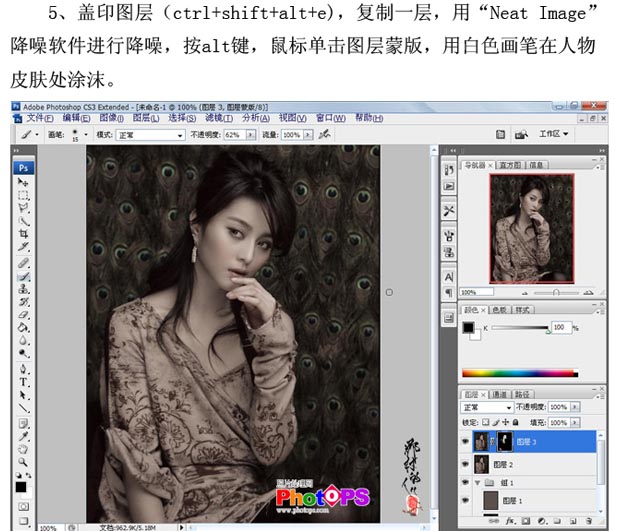This screenshot has height=531, width=619.
Task: Select the Rectangular Marquee tool
Action: pos(23,195)
